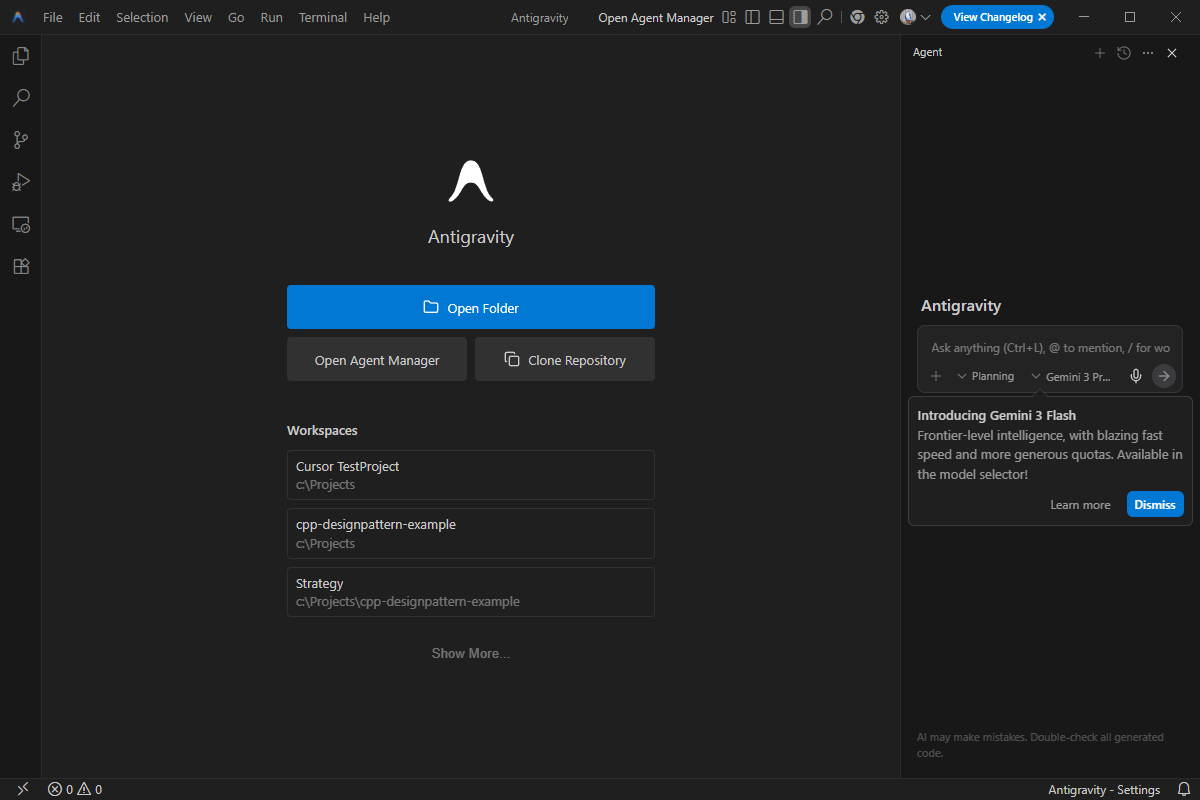Dismiss the Gemini 3 Flash notice
Screen dimensions: 1200x800
pos(1155,504)
